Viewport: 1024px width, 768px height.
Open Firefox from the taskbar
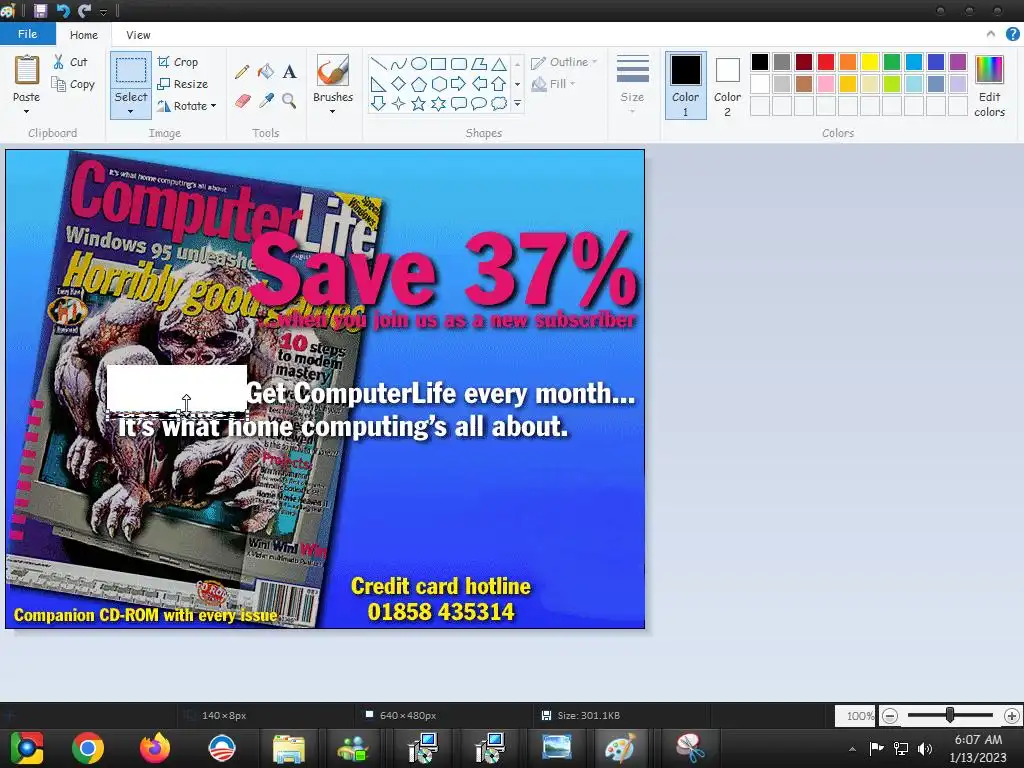coord(155,748)
